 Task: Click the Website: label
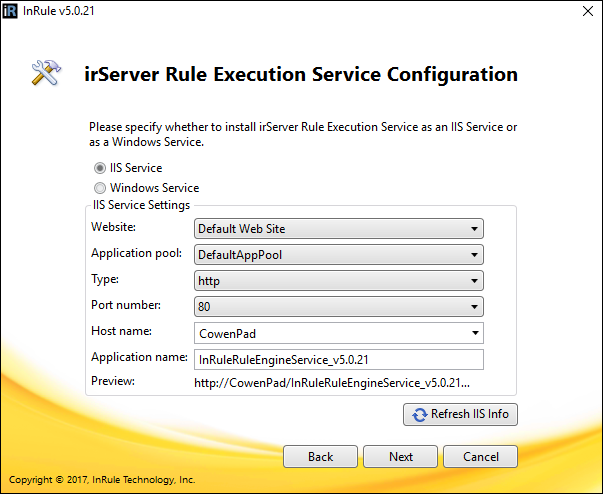[x=113, y=227]
